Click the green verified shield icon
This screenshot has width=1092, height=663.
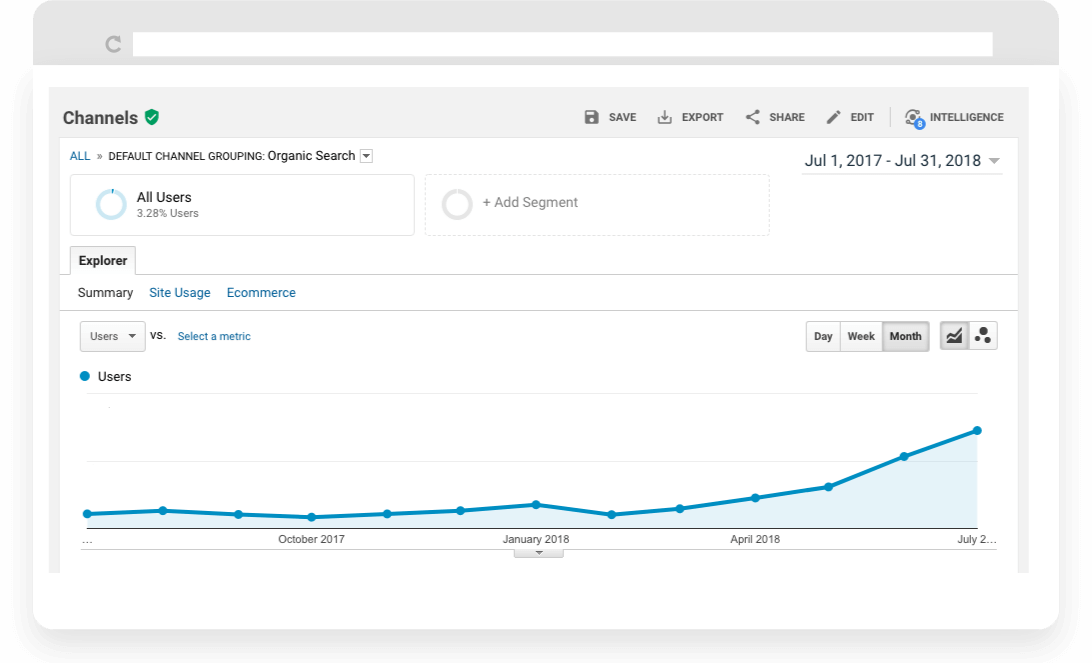tap(152, 117)
